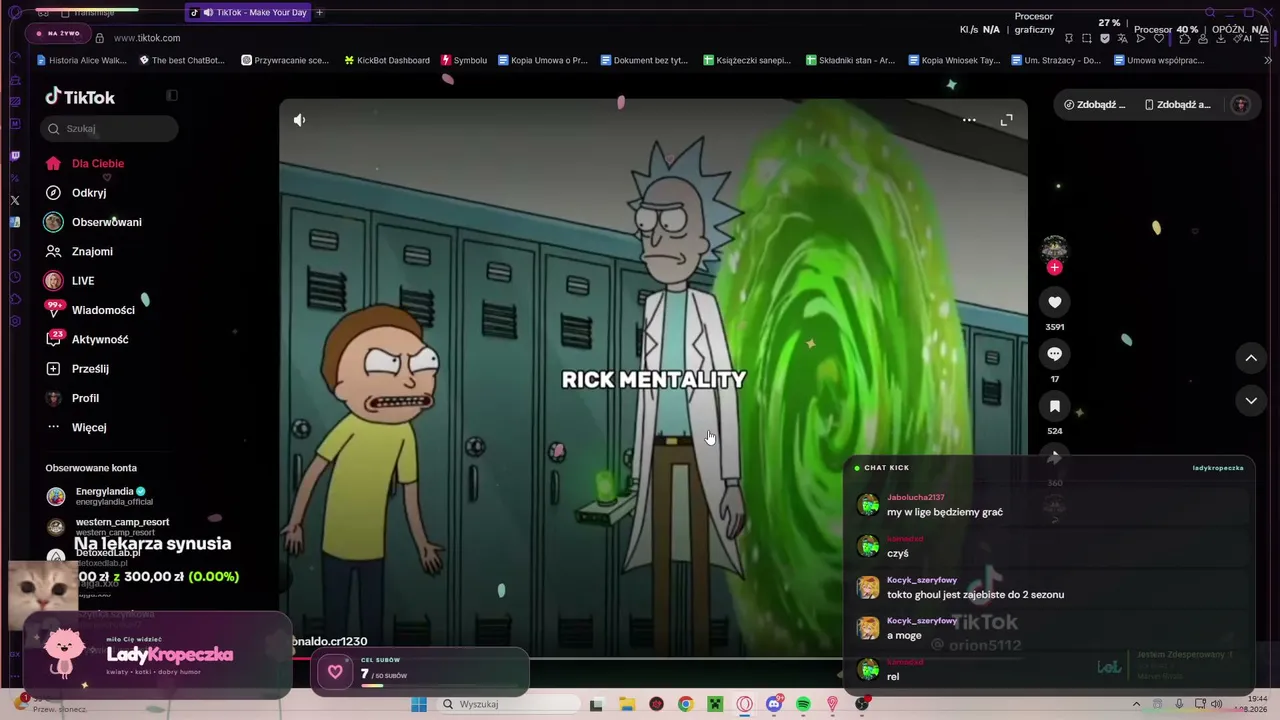
Task: Like the video with the heart icon
Action: [1054, 302]
